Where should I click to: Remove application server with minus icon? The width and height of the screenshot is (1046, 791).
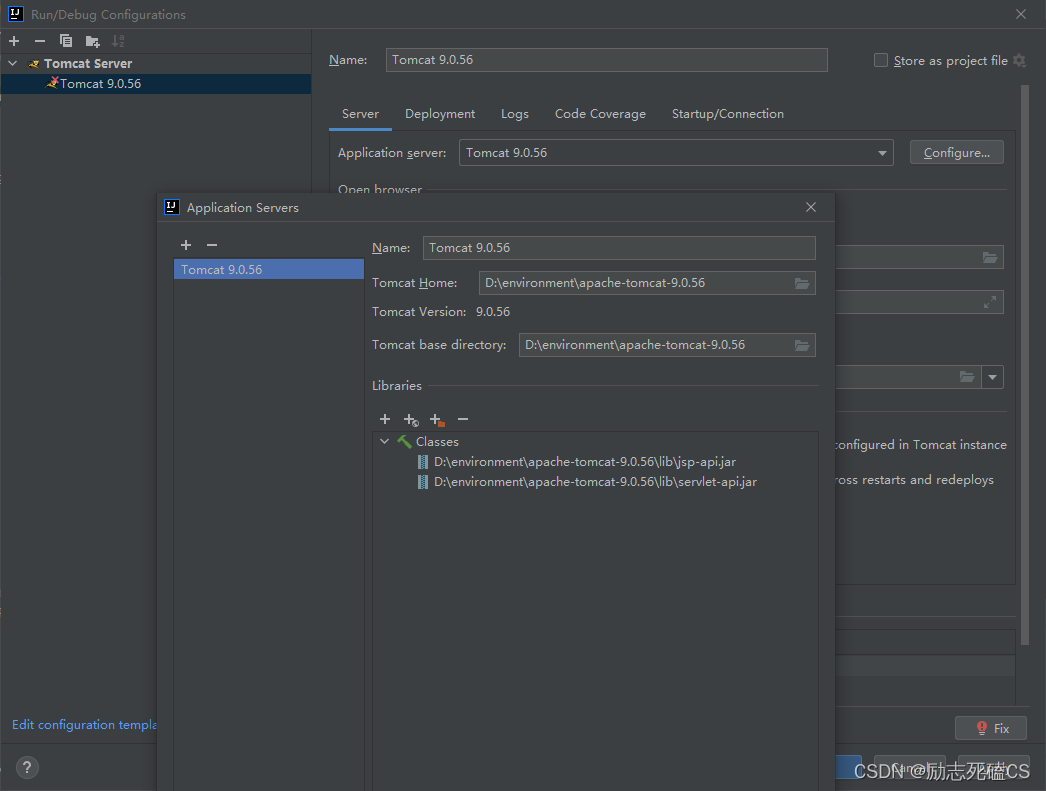pyautogui.click(x=212, y=245)
